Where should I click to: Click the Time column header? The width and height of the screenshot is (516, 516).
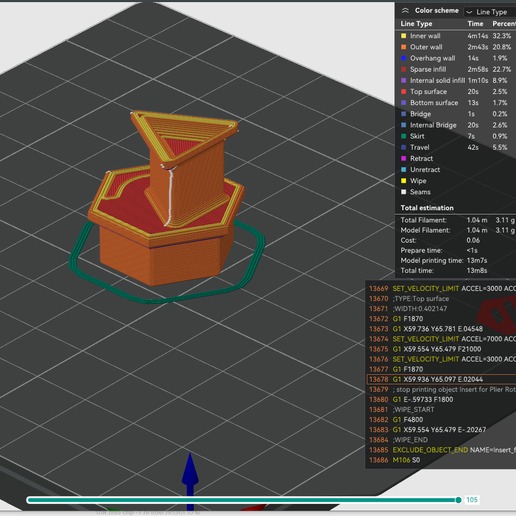tap(475, 24)
